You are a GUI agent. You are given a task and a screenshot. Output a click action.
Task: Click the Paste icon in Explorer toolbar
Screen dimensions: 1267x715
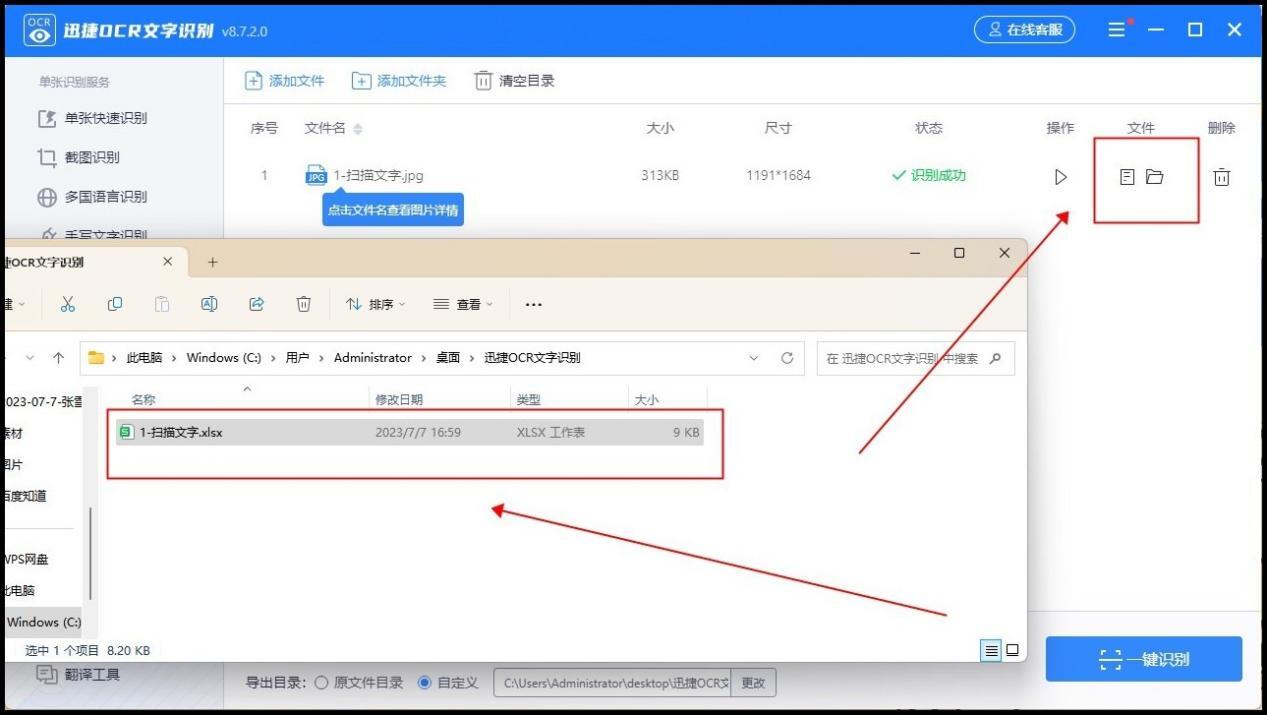pos(162,304)
